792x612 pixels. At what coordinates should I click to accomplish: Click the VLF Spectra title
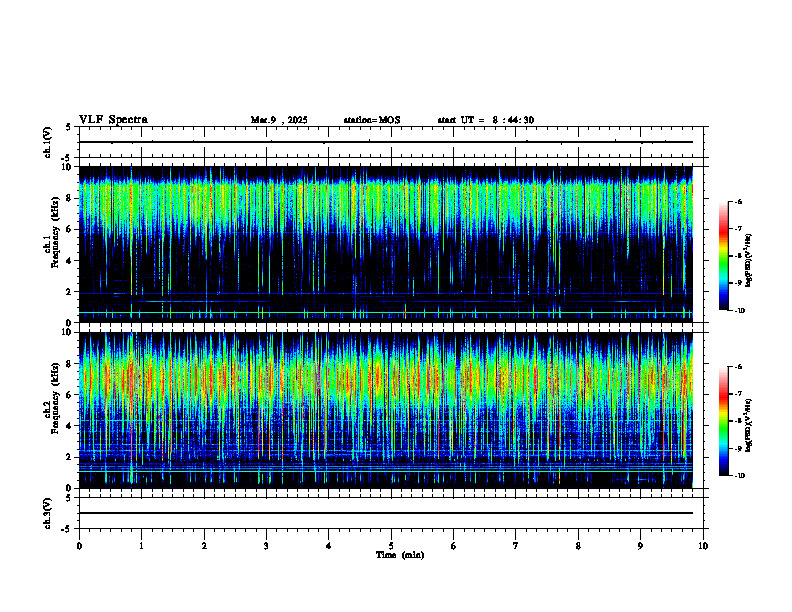click(113, 120)
